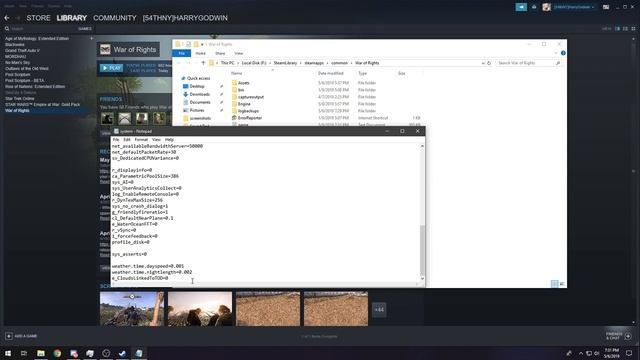The image size is (640, 360).
Task: Open the Steam LIBRARY tab
Action: tap(71, 18)
